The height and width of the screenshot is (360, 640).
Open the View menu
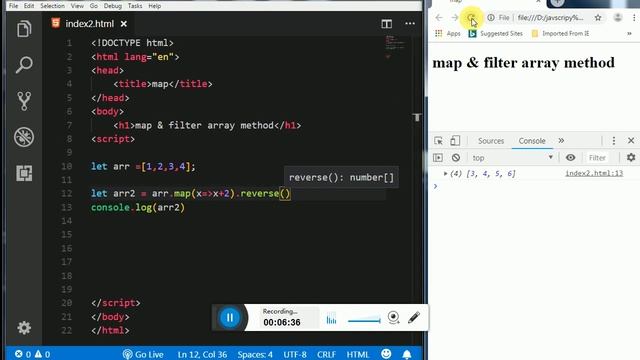pos(77,6)
